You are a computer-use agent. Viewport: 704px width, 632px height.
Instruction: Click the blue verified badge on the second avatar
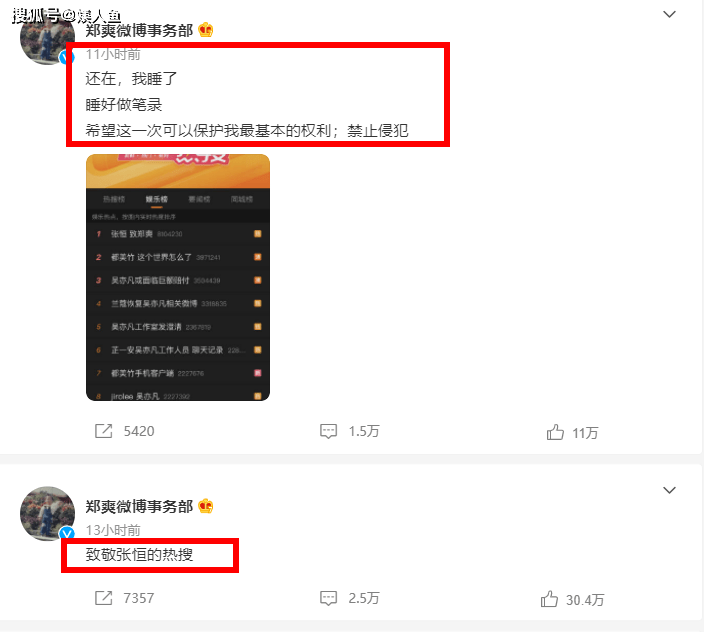coord(67,533)
